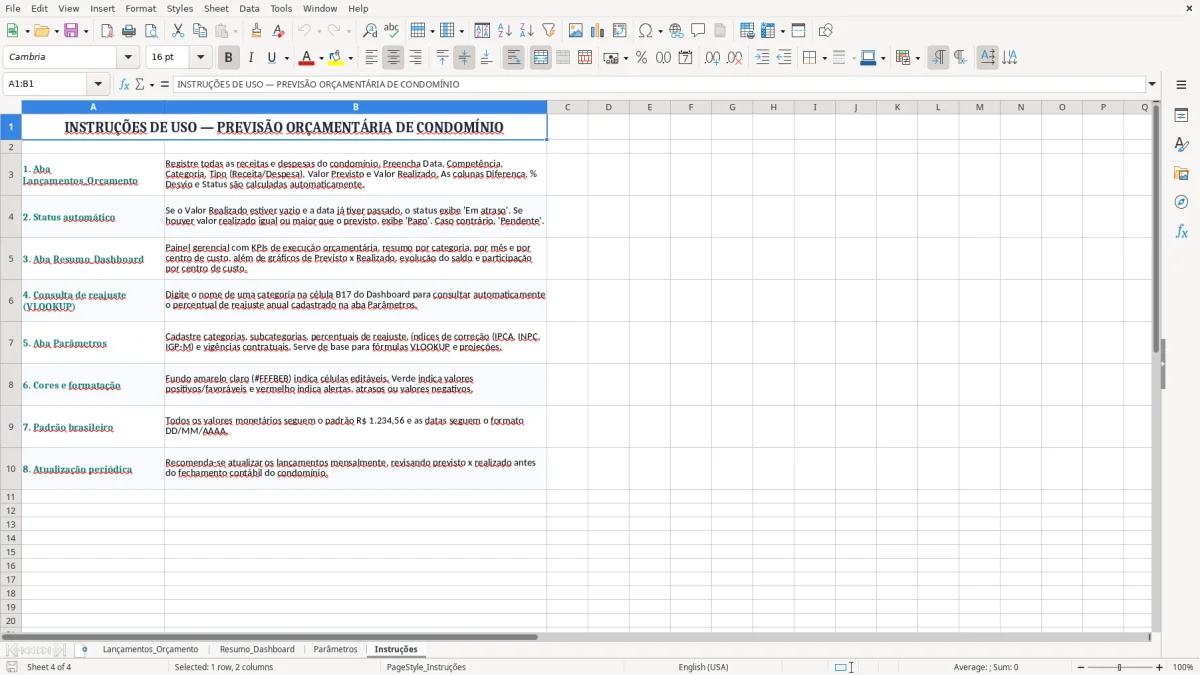Cut the selected cells

[178, 31]
